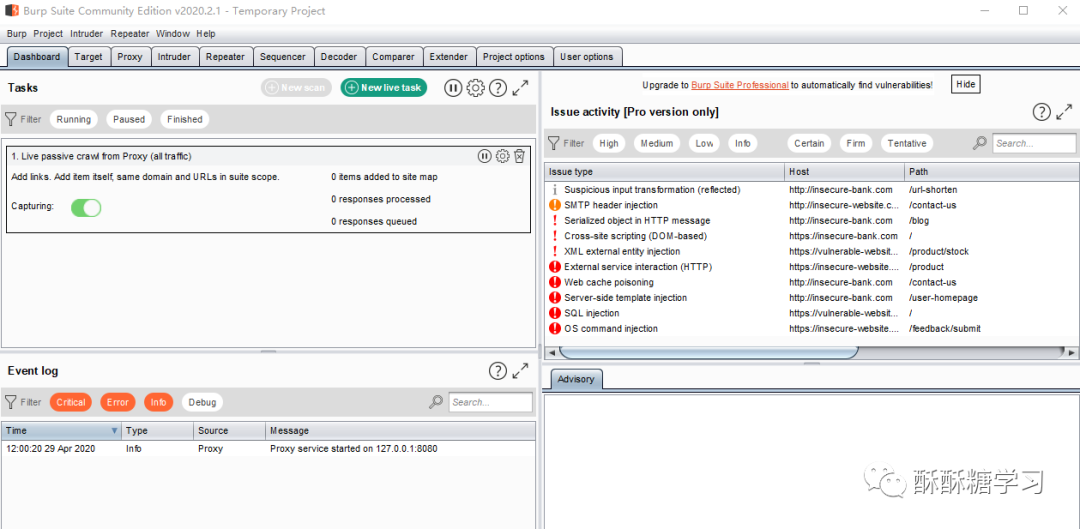The height and width of the screenshot is (529, 1080).
Task: Click the info icon for Suspicious input transformation
Action: (x=554, y=189)
